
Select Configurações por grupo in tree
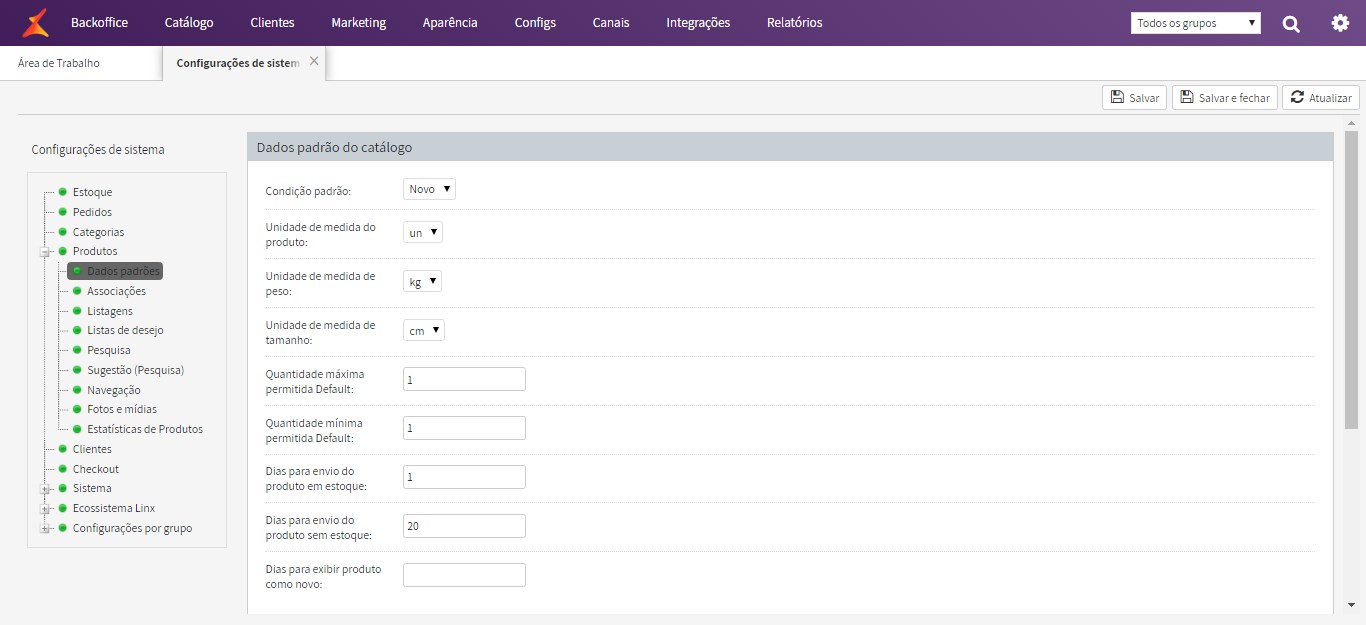(132, 528)
